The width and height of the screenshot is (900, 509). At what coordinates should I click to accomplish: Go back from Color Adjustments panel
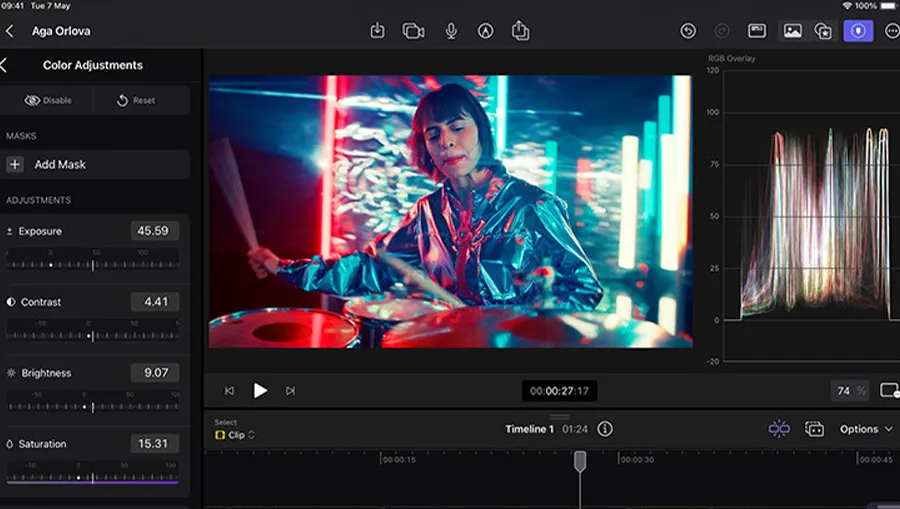3,65
